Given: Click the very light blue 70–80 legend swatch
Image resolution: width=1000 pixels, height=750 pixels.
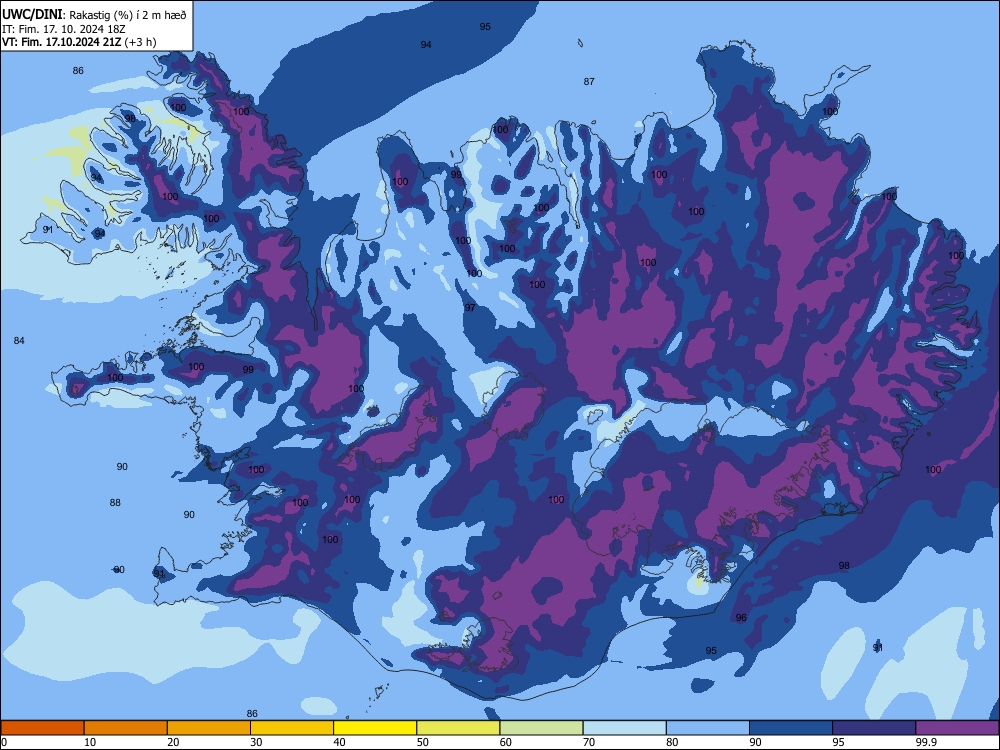Looking at the screenshot, I should click(x=624, y=728).
